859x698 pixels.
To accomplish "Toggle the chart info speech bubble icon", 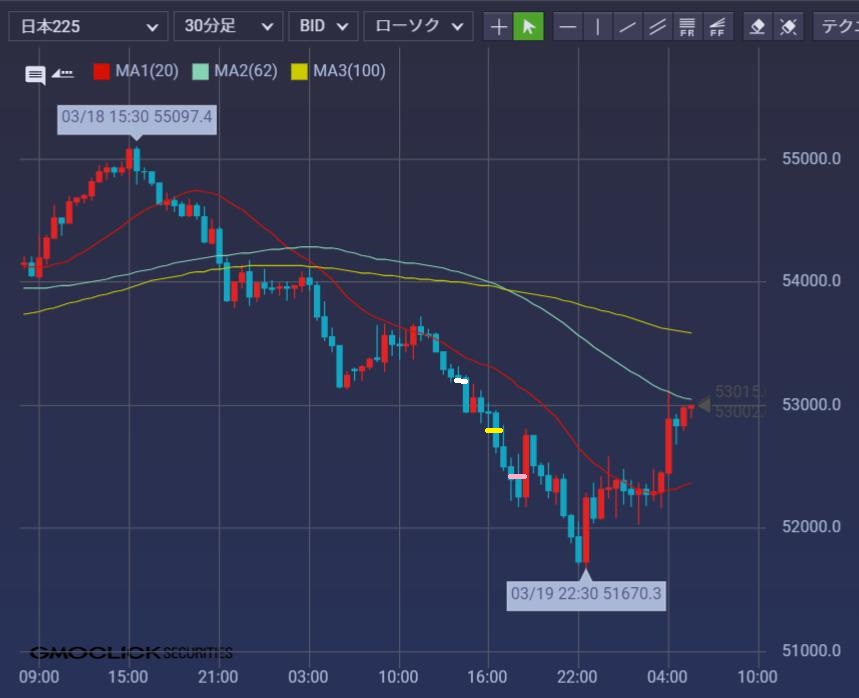I will [35, 73].
